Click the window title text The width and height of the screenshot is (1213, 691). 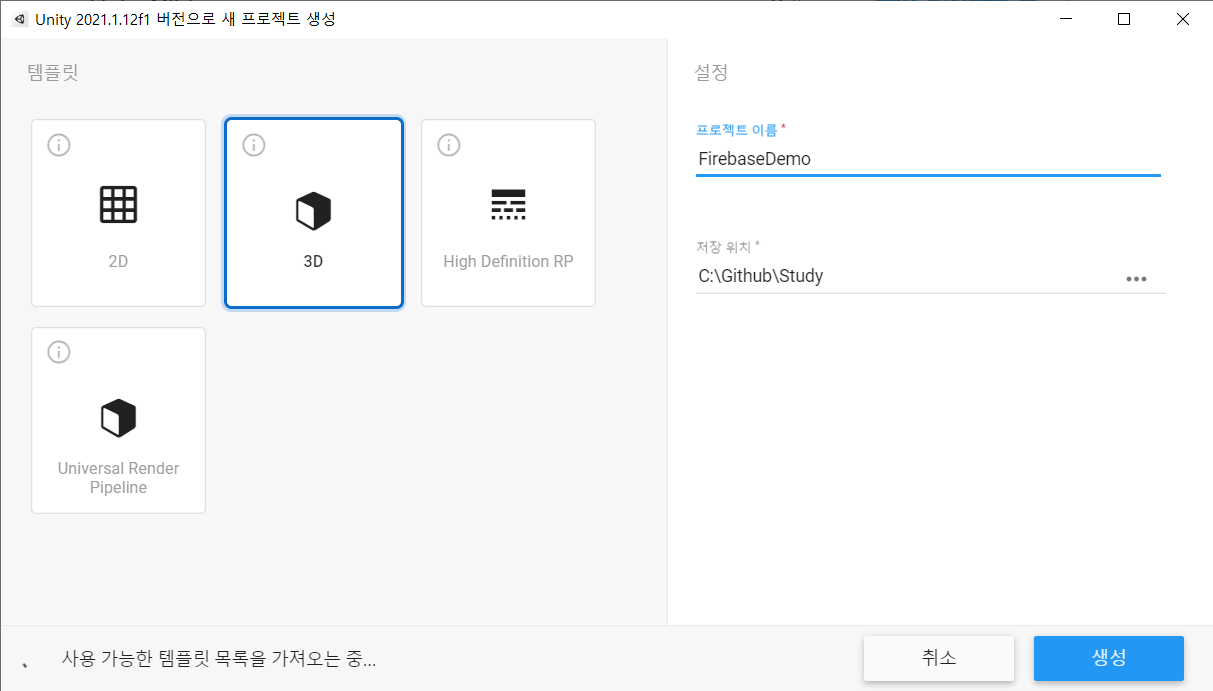[185, 19]
